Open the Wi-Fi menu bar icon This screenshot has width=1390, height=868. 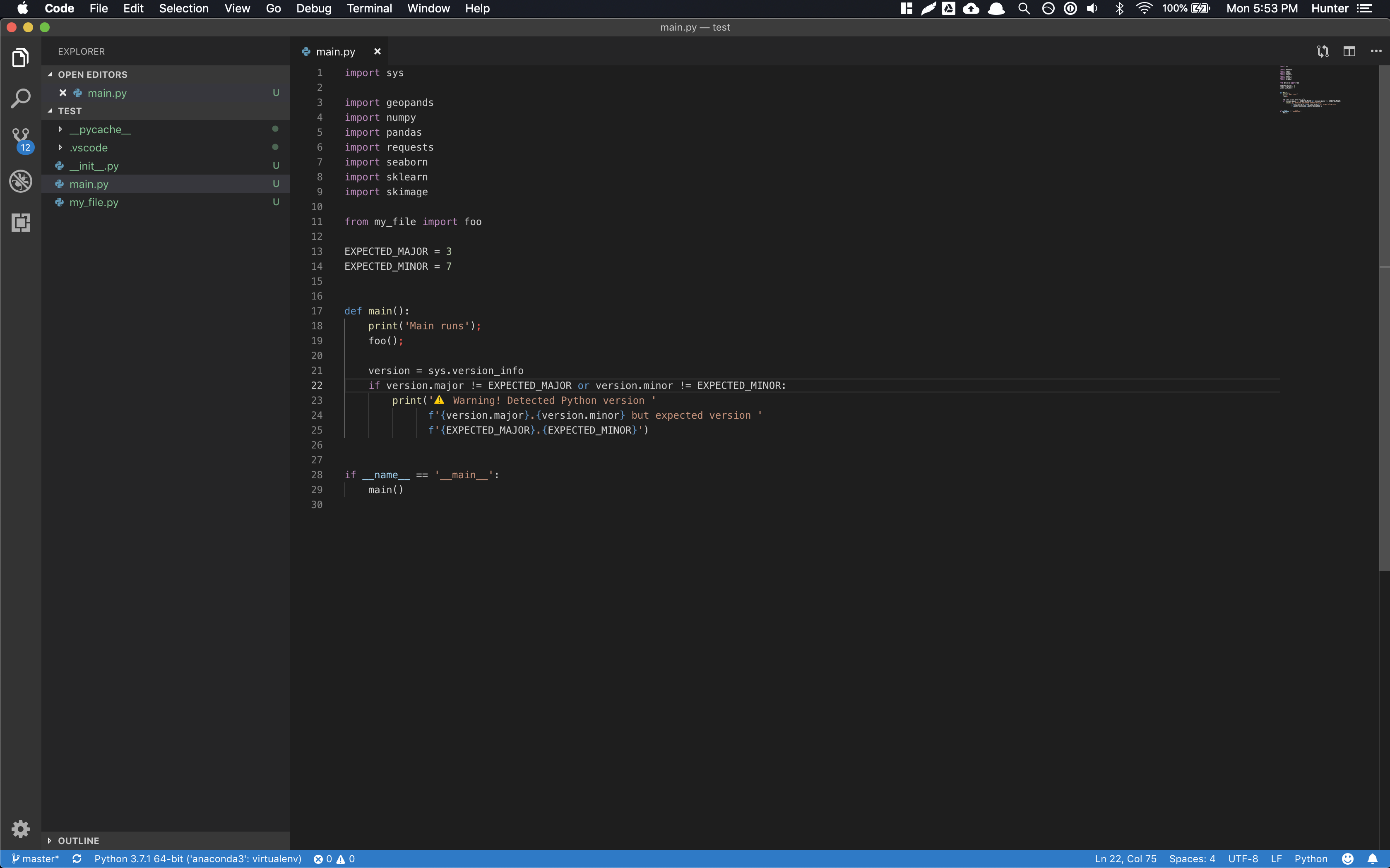(x=1144, y=9)
